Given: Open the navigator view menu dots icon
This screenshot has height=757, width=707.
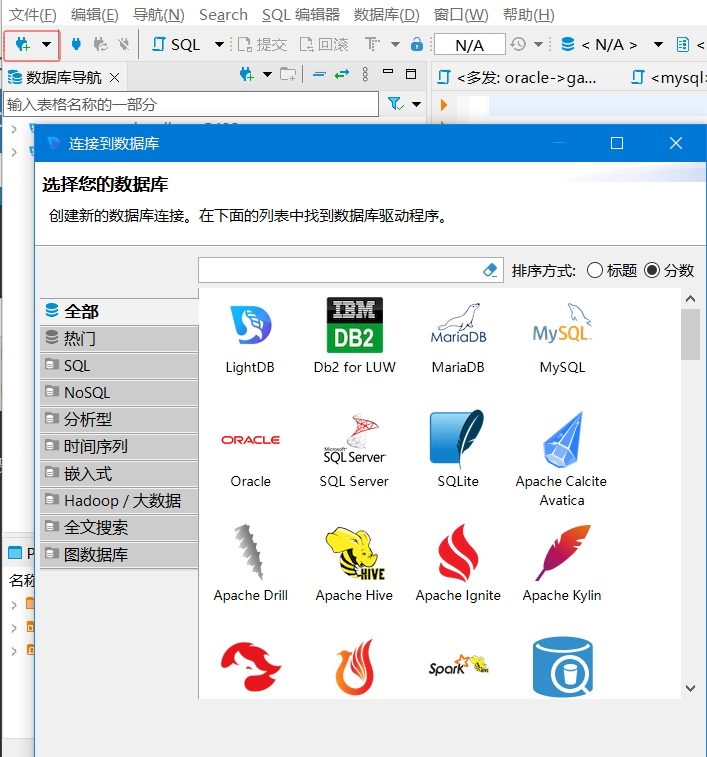Looking at the screenshot, I should click(x=365, y=74).
